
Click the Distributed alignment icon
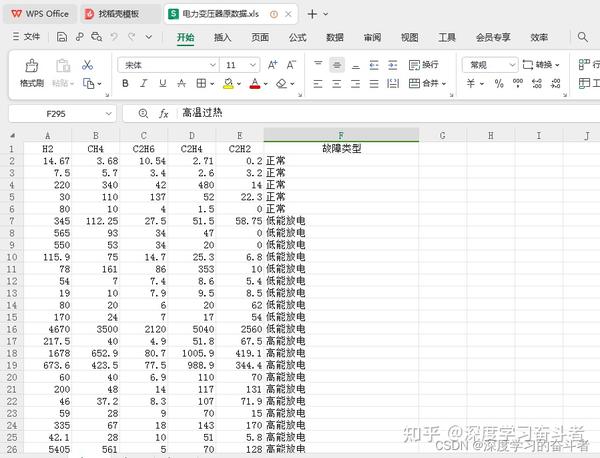click(x=393, y=83)
